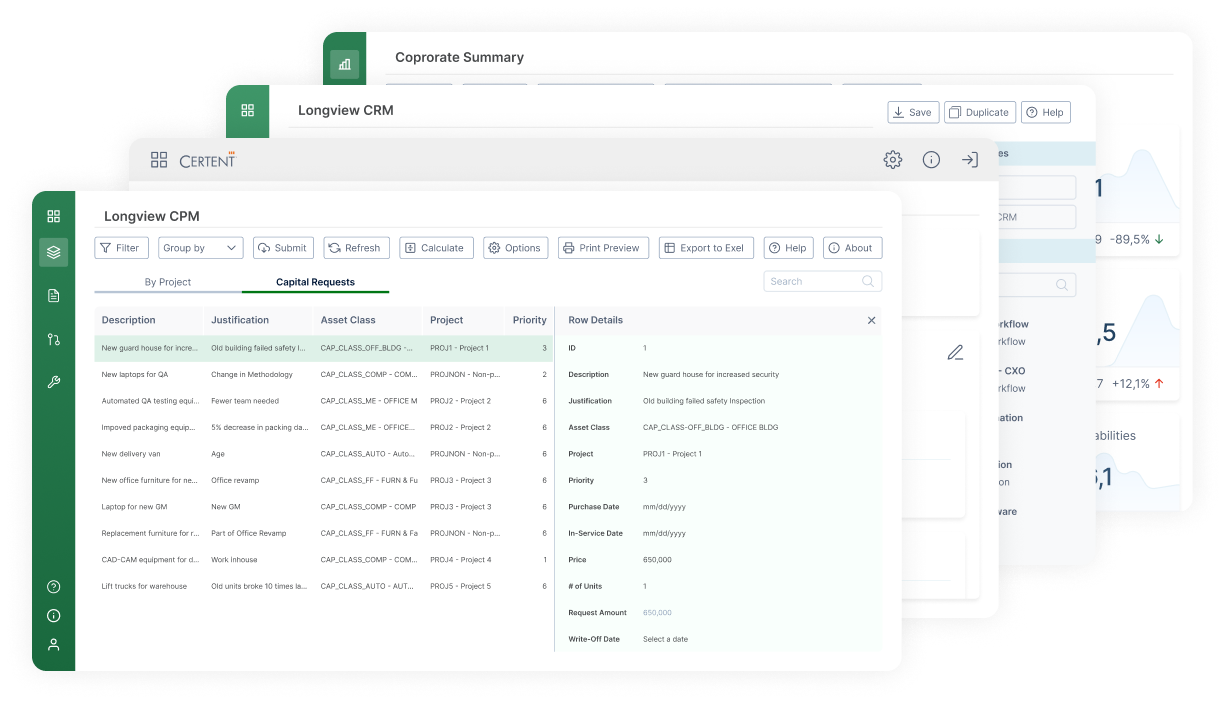Select the Capital Requests tab

[315, 282]
